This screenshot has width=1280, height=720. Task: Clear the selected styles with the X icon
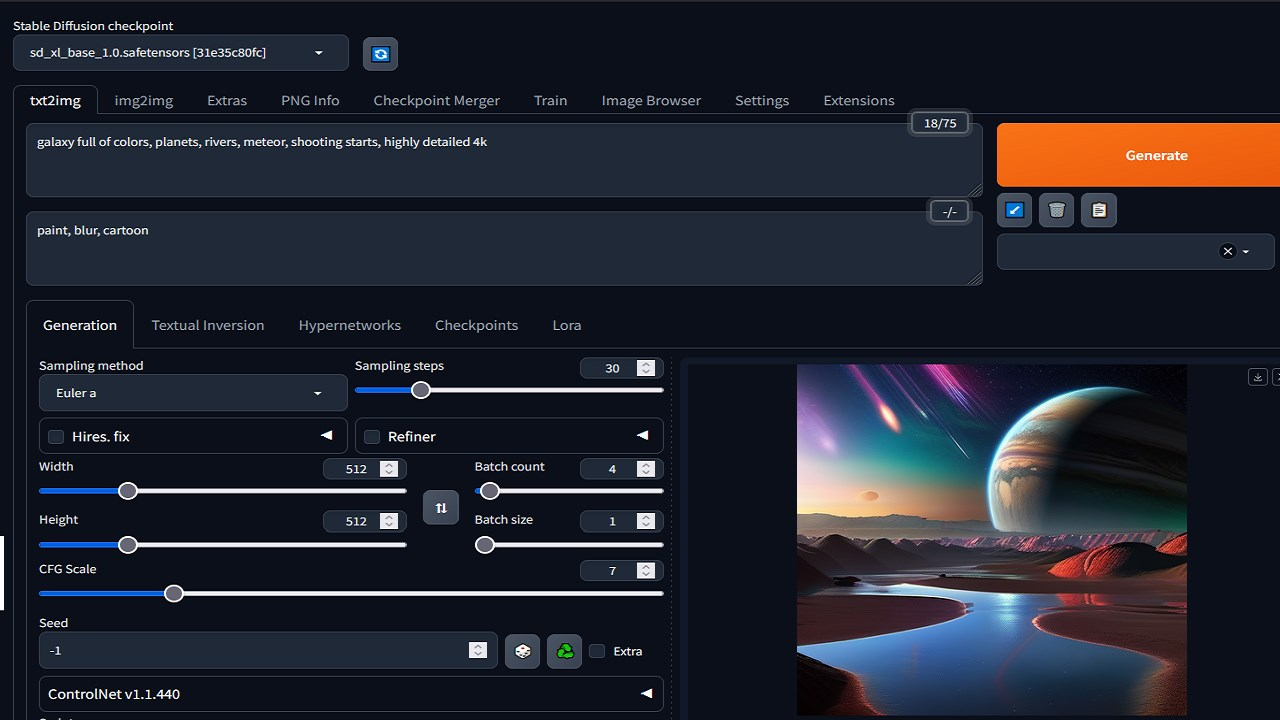tap(1228, 252)
